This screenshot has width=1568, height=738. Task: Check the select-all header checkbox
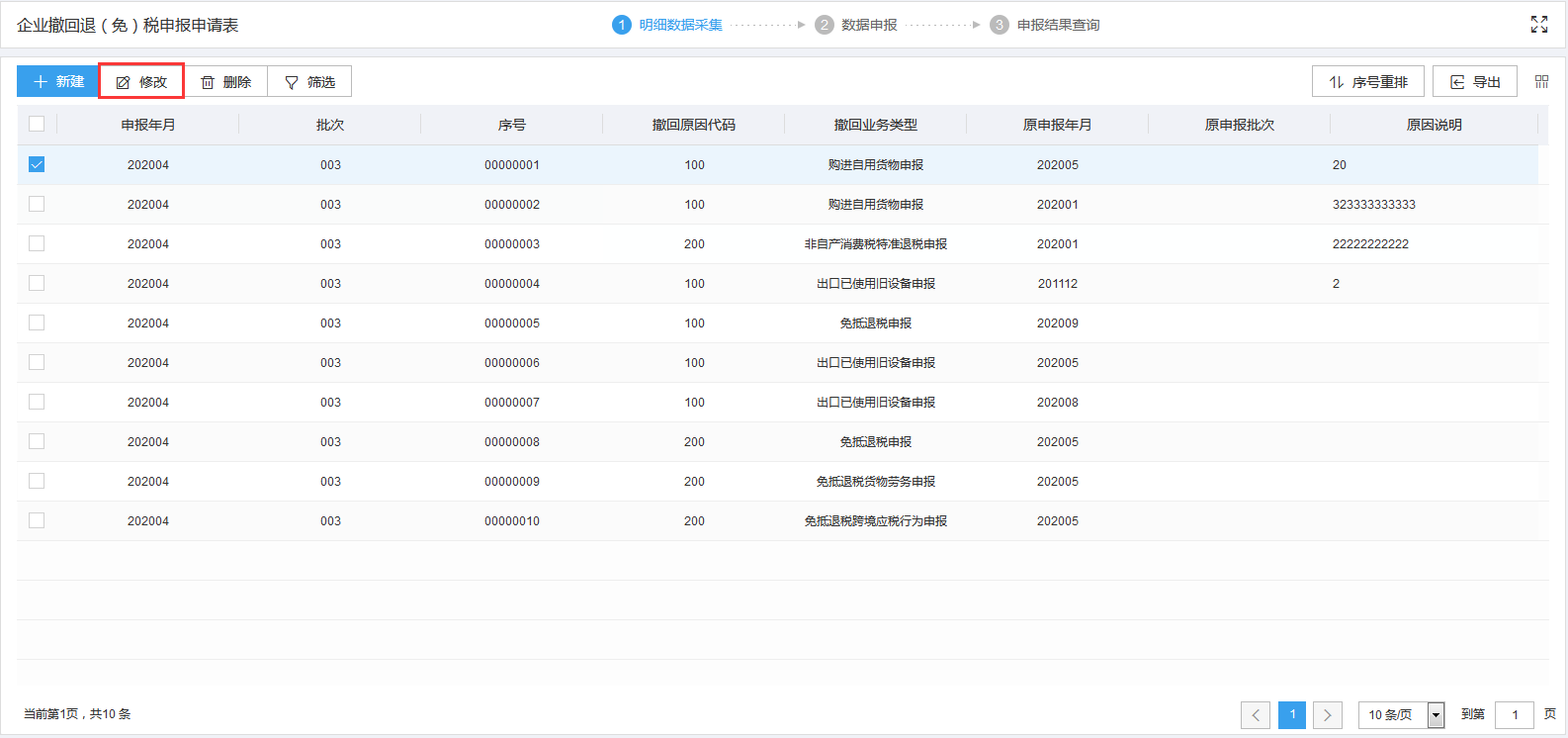point(37,125)
